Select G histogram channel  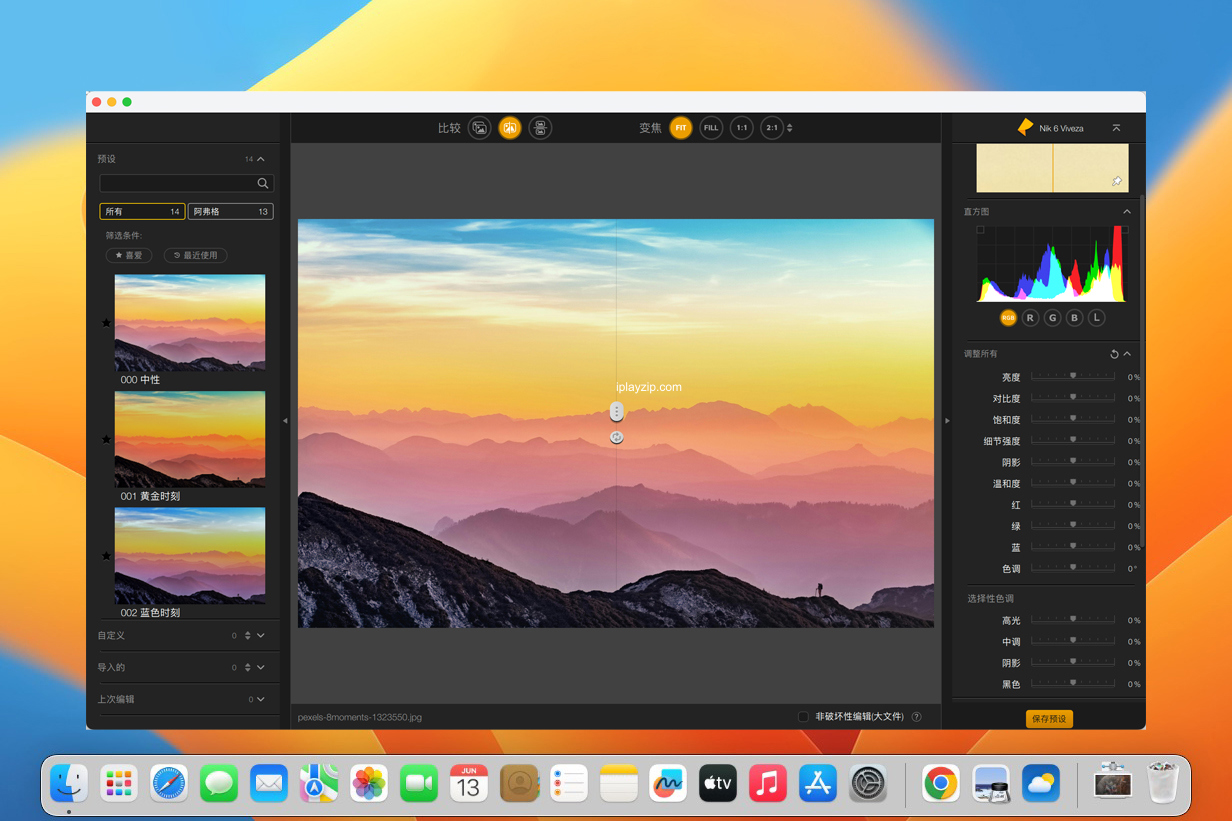point(1052,318)
